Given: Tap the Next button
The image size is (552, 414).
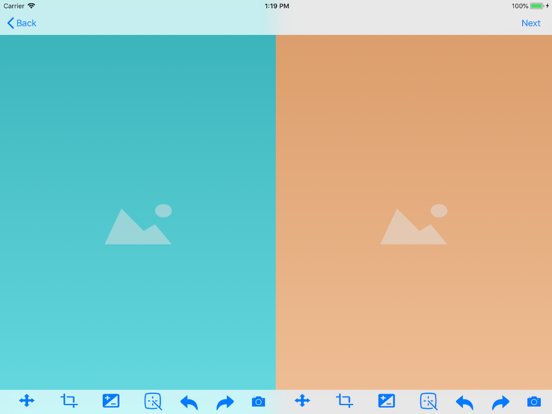Looking at the screenshot, I should click(531, 23).
